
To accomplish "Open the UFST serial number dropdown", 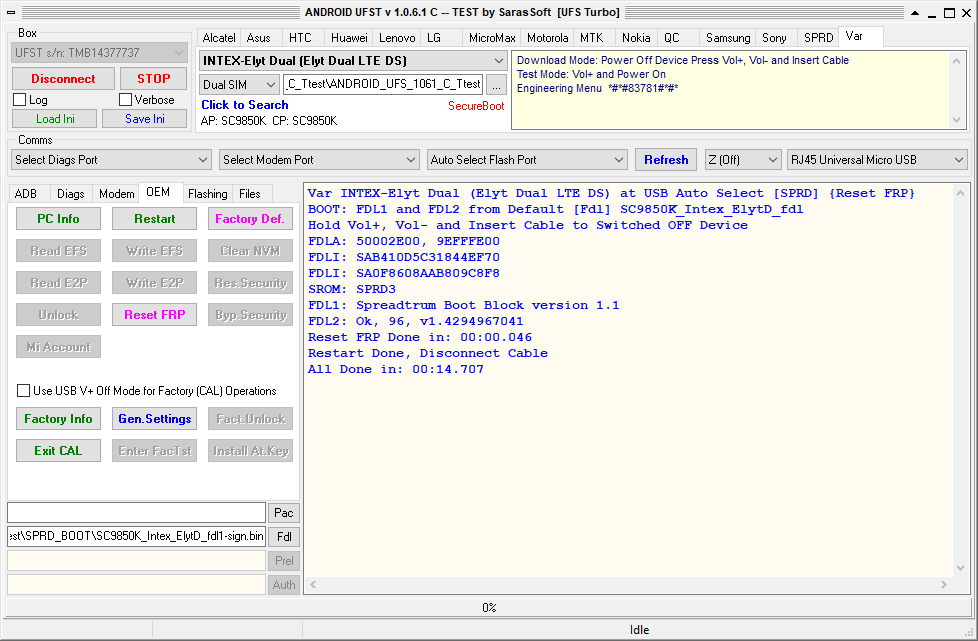I will point(99,53).
